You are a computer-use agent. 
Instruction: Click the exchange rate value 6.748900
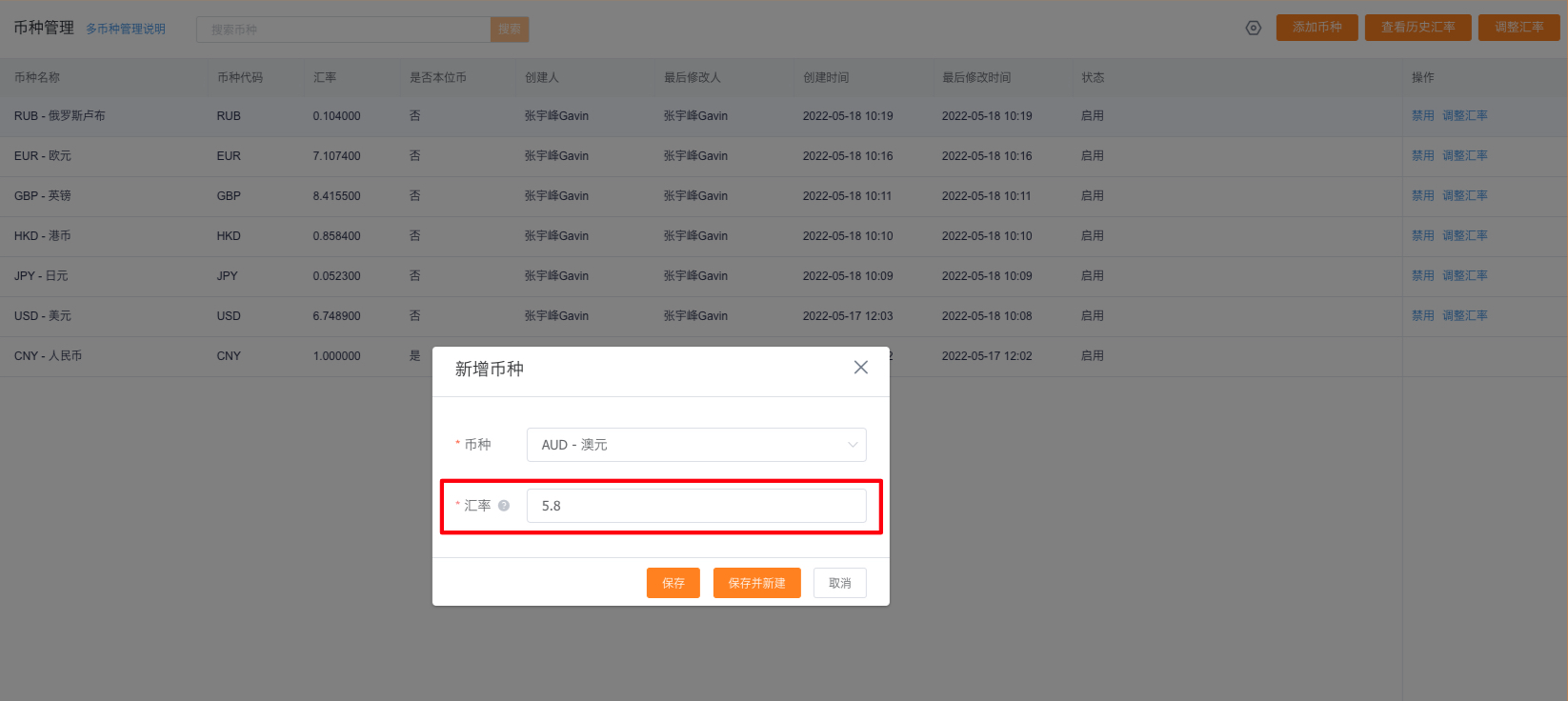337,316
